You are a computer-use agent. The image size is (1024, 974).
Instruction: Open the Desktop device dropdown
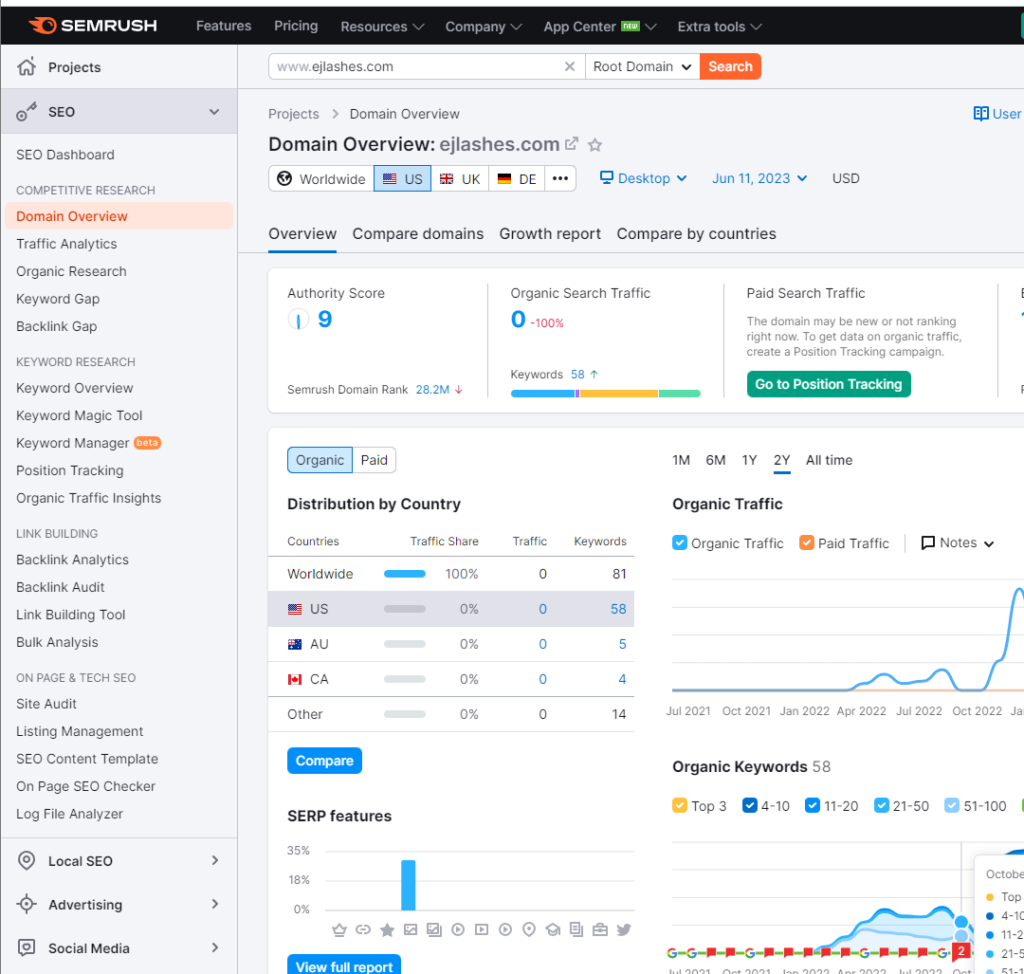(643, 178)
